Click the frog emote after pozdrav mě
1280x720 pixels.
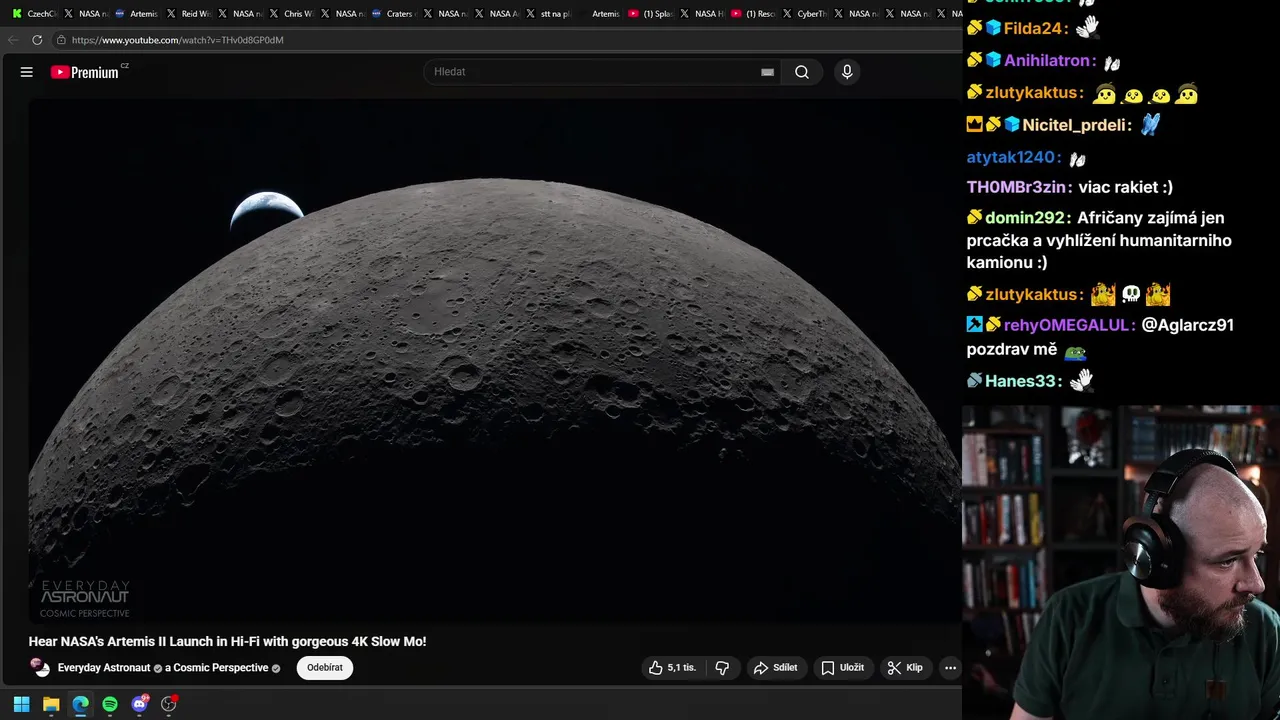pos(1075,351)
